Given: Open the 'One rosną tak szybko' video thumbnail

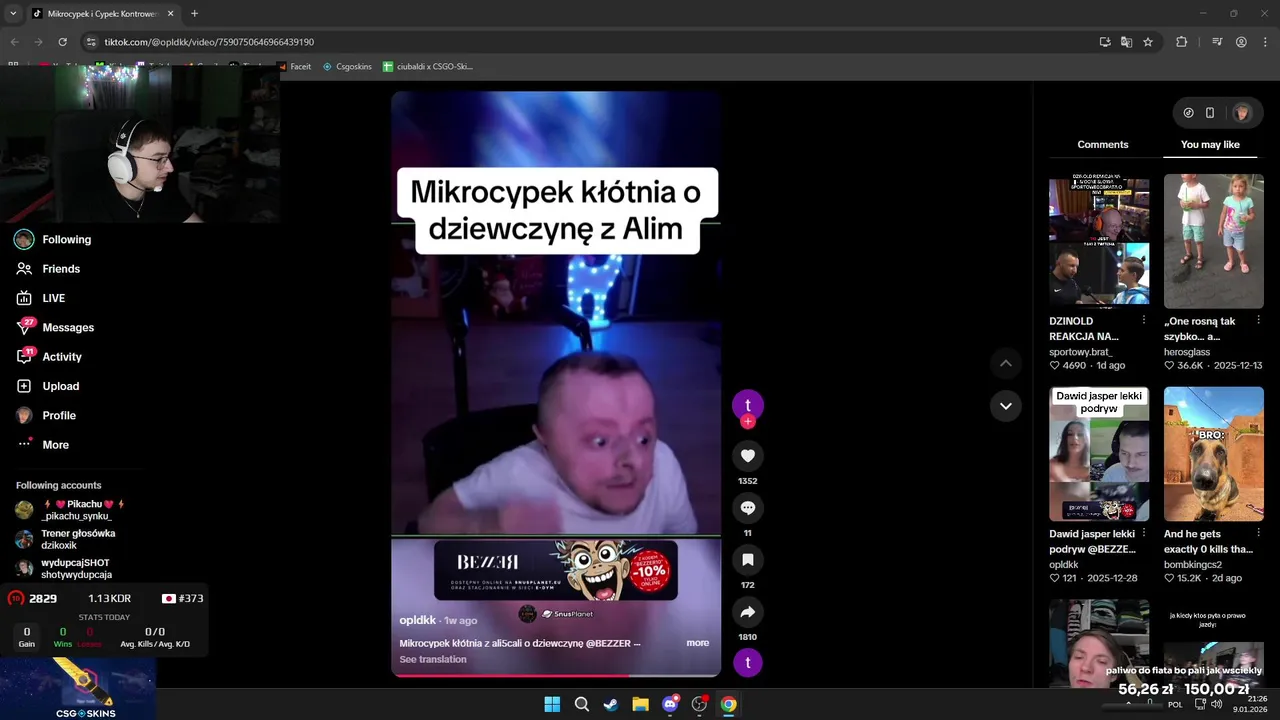Looking at the screenshot, I should [1214, 241].
